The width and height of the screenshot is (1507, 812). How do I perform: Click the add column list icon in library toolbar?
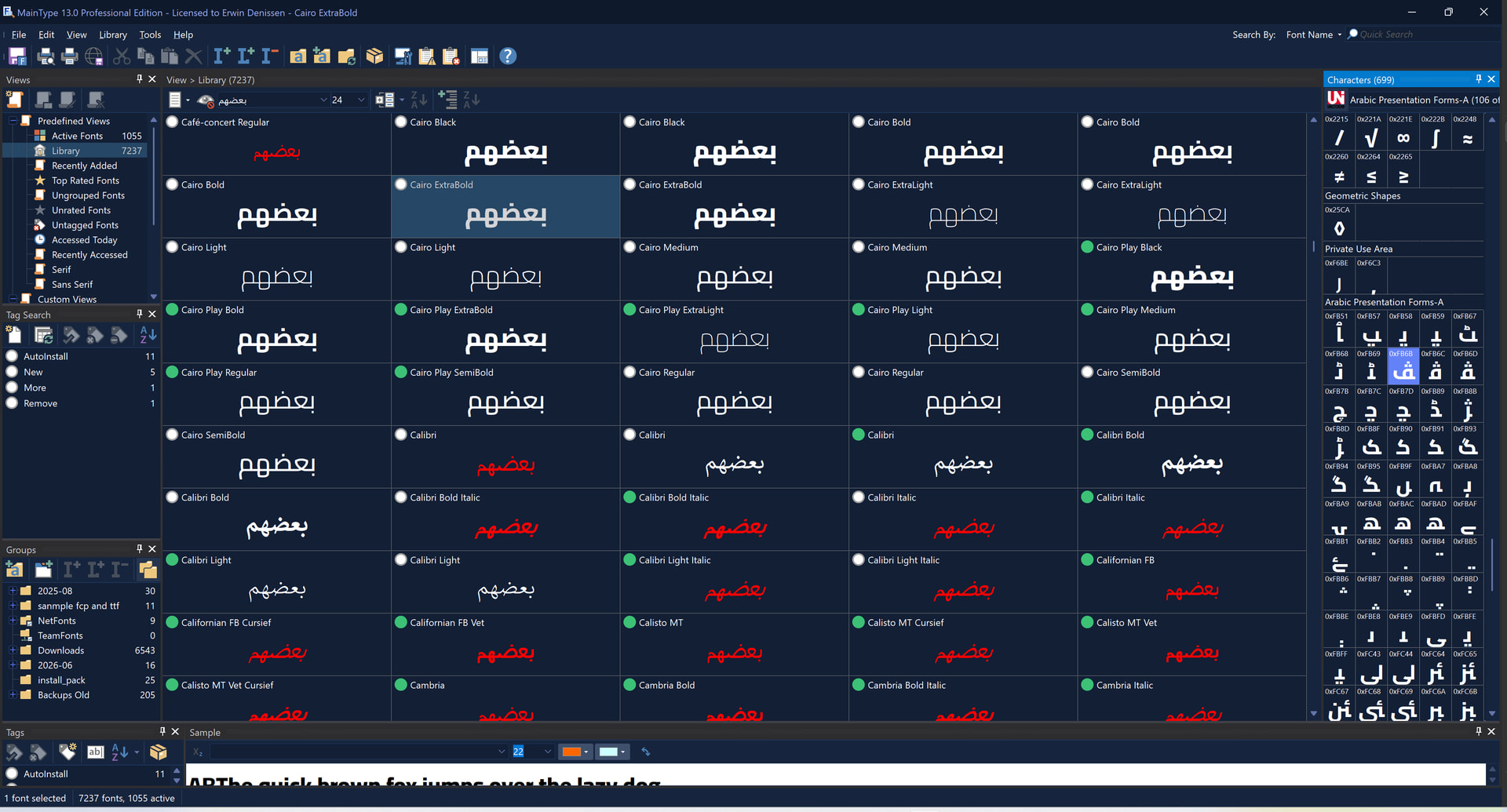pos(447,100)
